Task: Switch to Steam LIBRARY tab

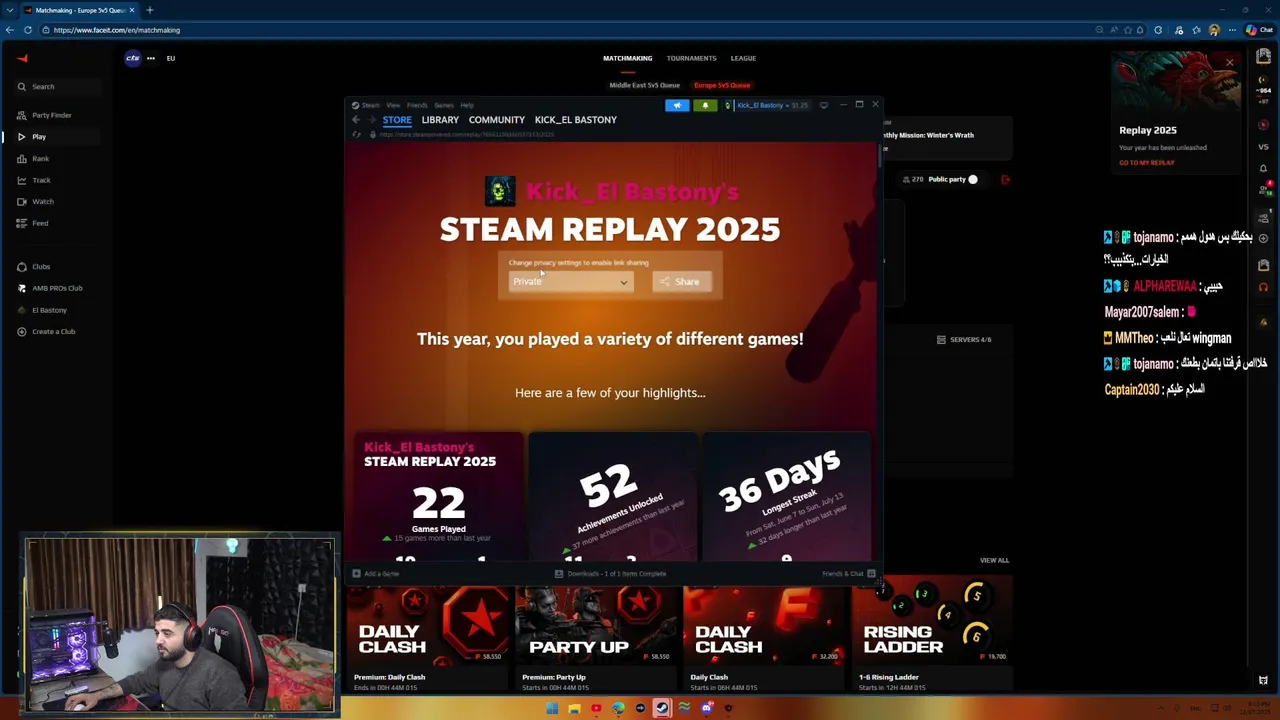Action: pyautogui.click(x=440, y=120)
